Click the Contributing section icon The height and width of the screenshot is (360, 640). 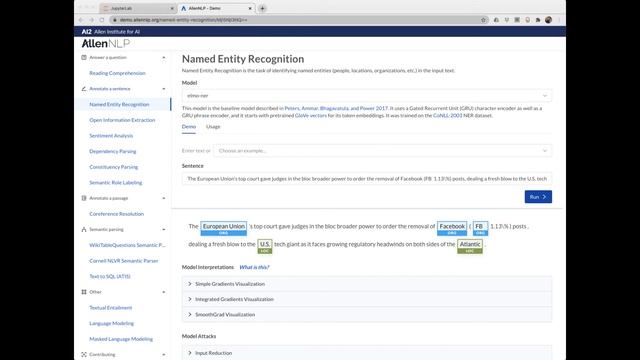tap(84, 354)
